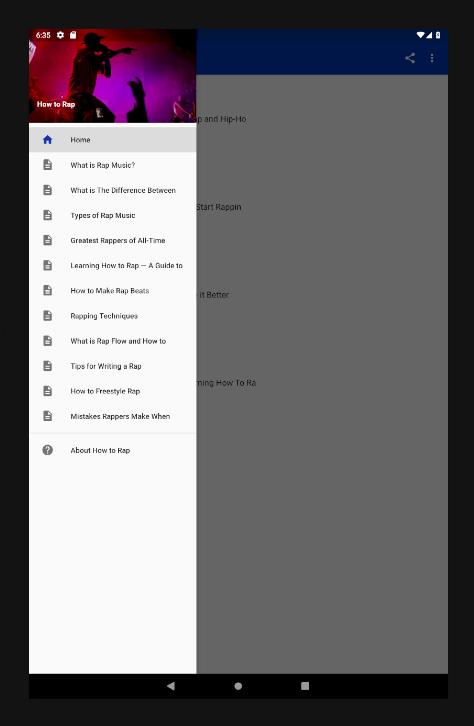Open Learning How to Rap guide item

click(x=112, y=265)
